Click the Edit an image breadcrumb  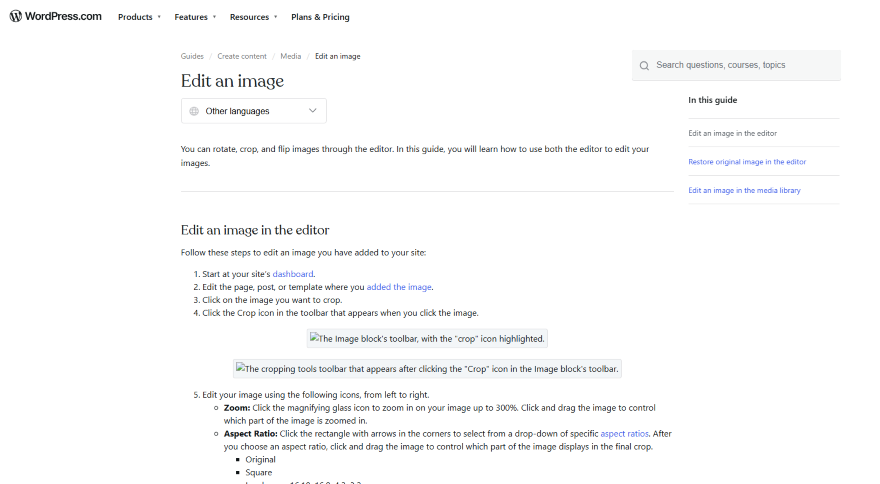coord(338,56)
